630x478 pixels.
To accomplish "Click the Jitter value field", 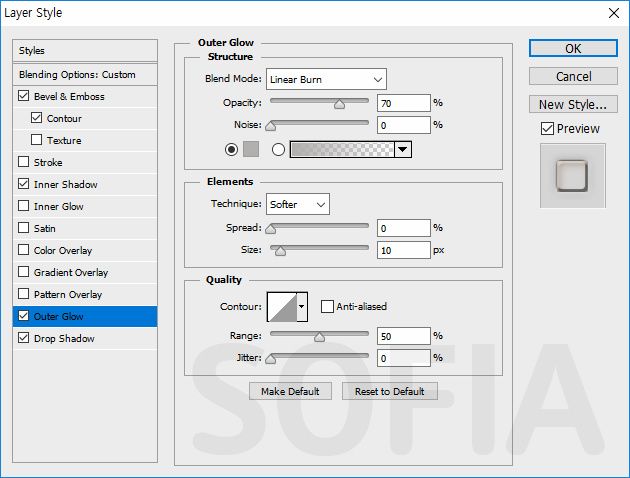I will click(x=404, y=358).
